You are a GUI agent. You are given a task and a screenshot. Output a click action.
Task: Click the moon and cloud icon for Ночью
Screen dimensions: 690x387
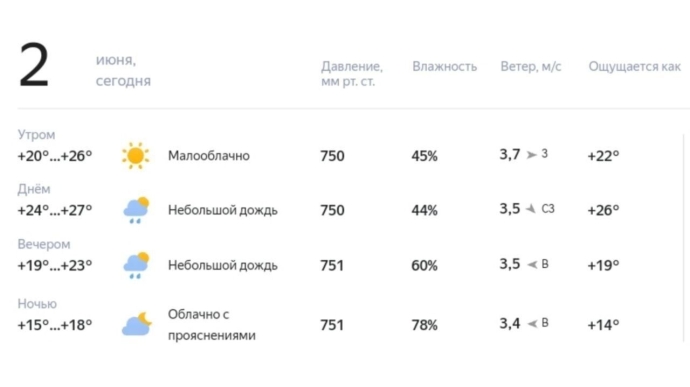136,324
